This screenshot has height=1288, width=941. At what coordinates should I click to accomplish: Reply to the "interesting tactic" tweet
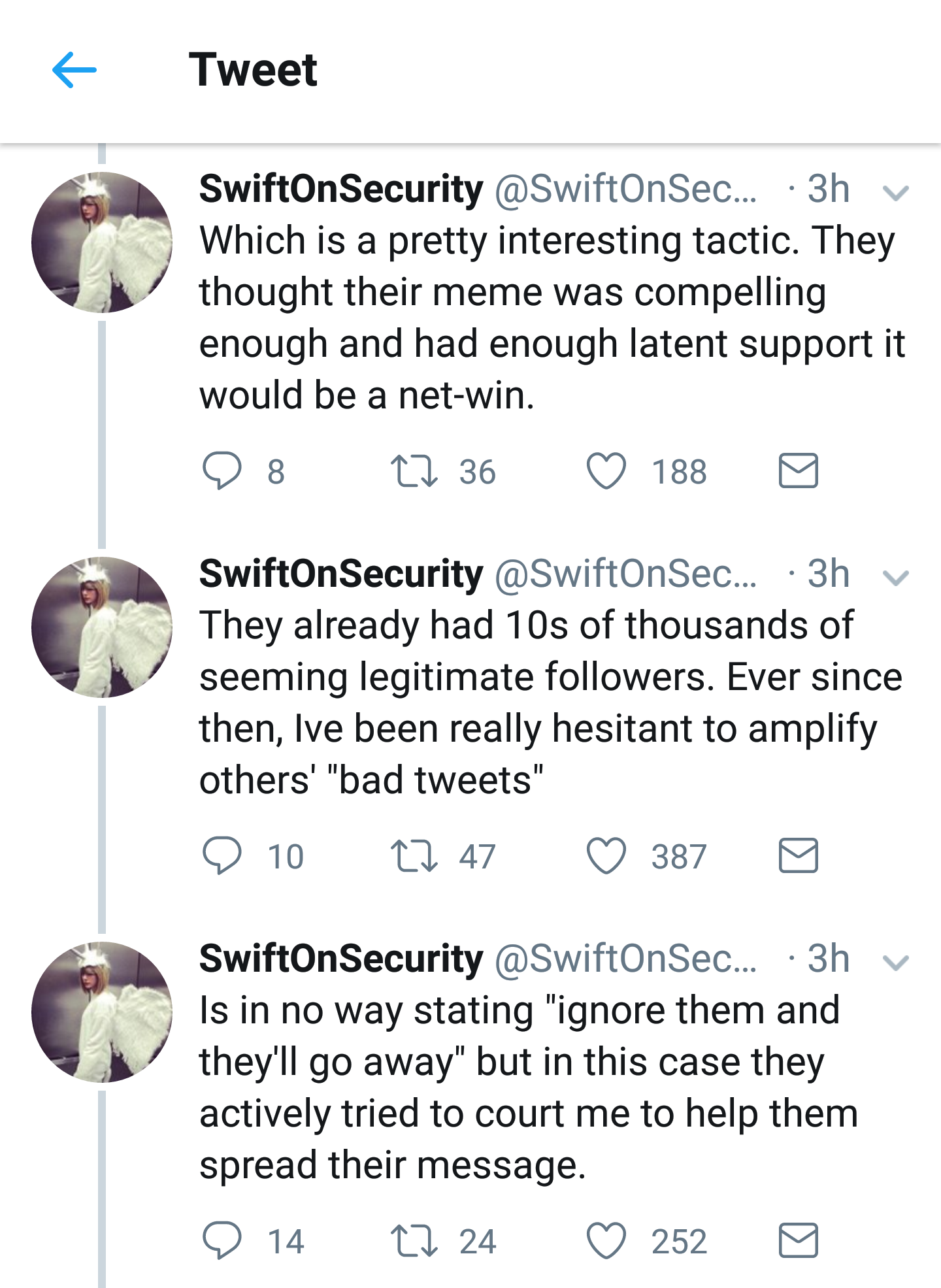point(222,471)
